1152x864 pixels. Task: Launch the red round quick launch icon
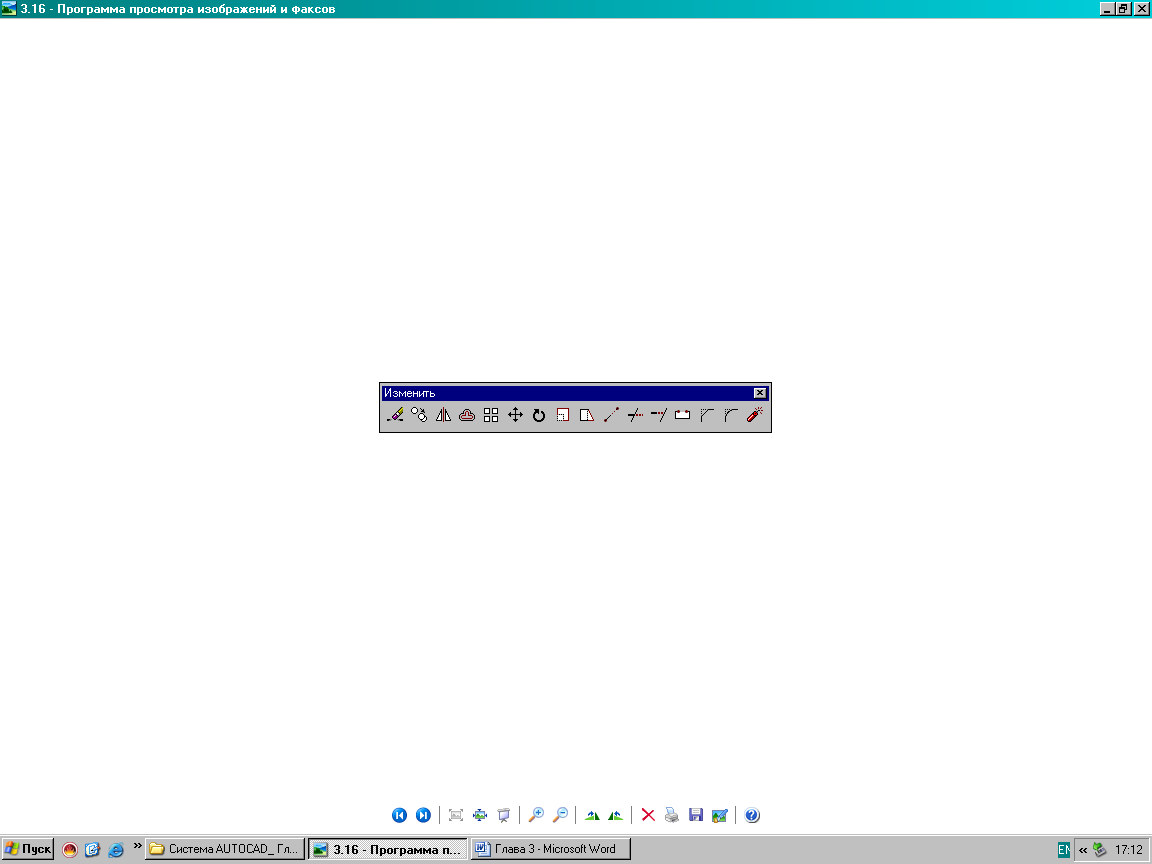[70, 849]
